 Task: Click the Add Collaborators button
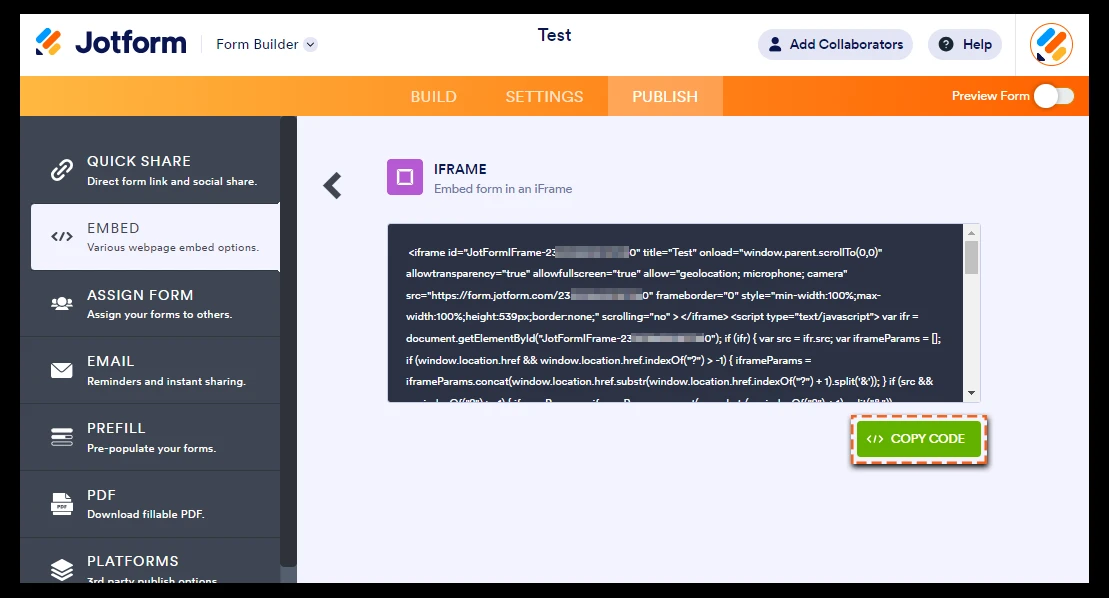pos(834,44)
